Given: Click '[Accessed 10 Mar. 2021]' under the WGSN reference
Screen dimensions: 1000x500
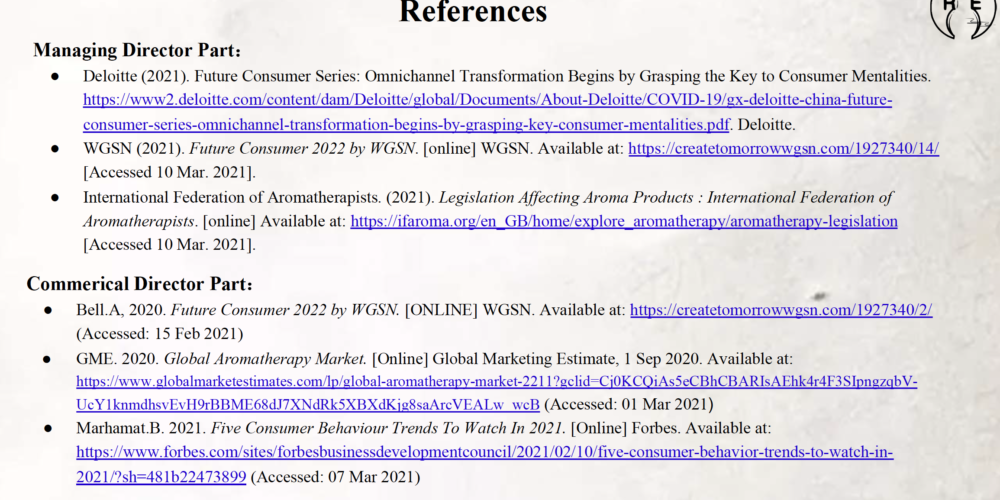Looking at the screenshot, I should click(169, 172).
